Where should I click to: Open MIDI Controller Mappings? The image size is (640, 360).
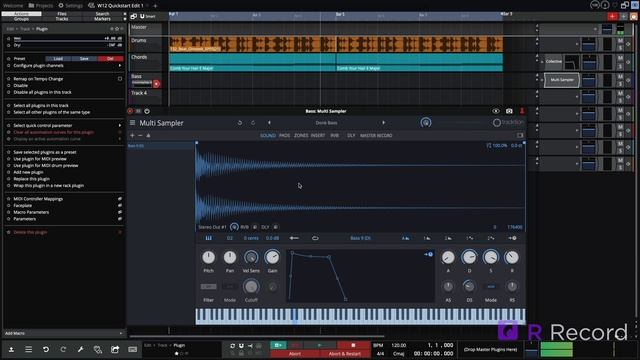[x=38, y=199]
